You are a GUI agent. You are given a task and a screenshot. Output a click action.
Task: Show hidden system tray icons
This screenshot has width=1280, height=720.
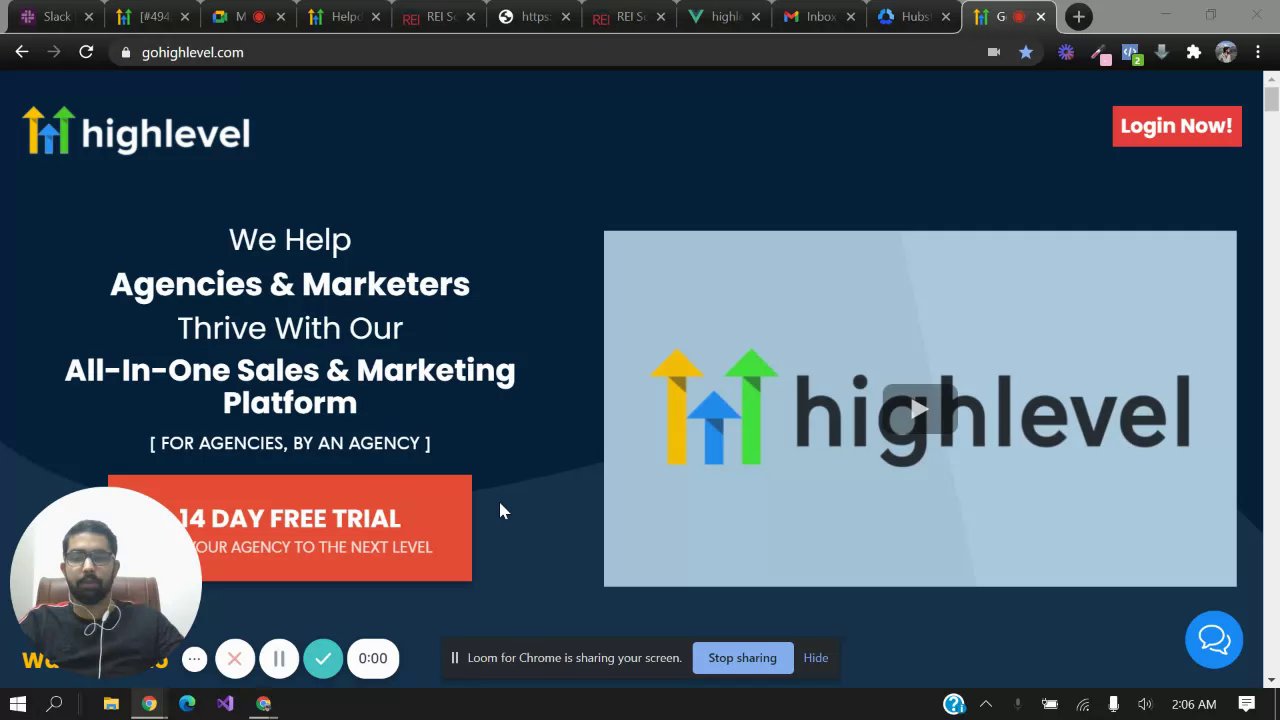986,704
